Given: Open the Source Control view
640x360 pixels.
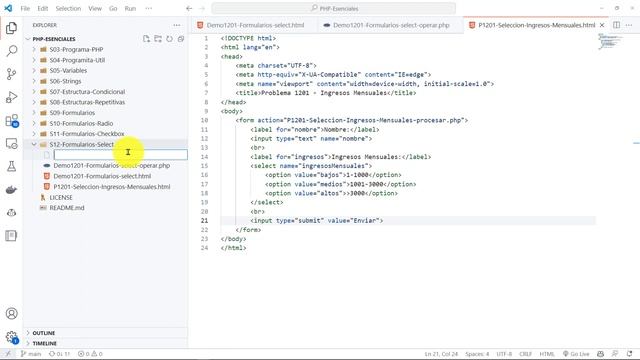Looking at the screenshot, I should [x=11, y=74].
